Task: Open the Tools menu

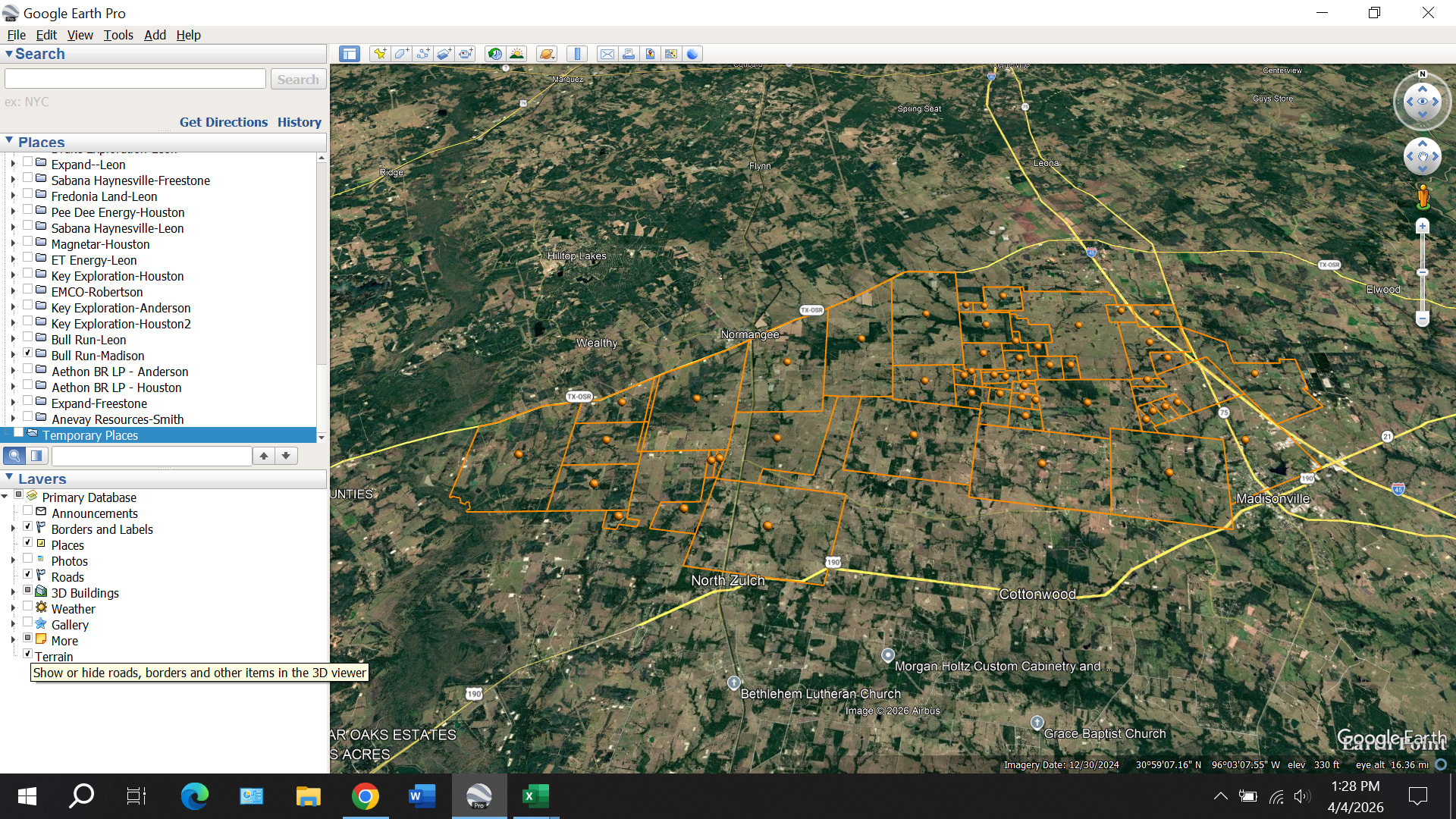Action: pos(118,35)
